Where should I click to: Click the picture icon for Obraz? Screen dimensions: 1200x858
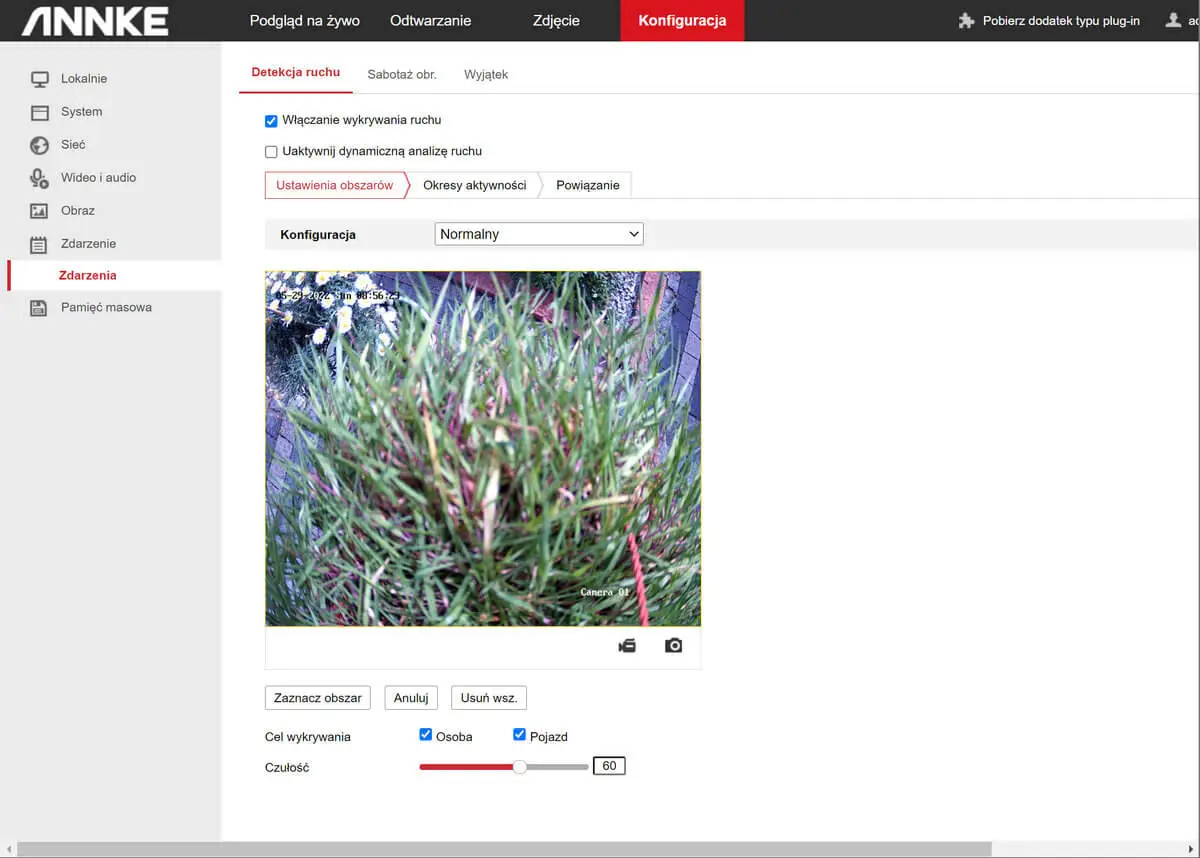click(x=40, y=211)
